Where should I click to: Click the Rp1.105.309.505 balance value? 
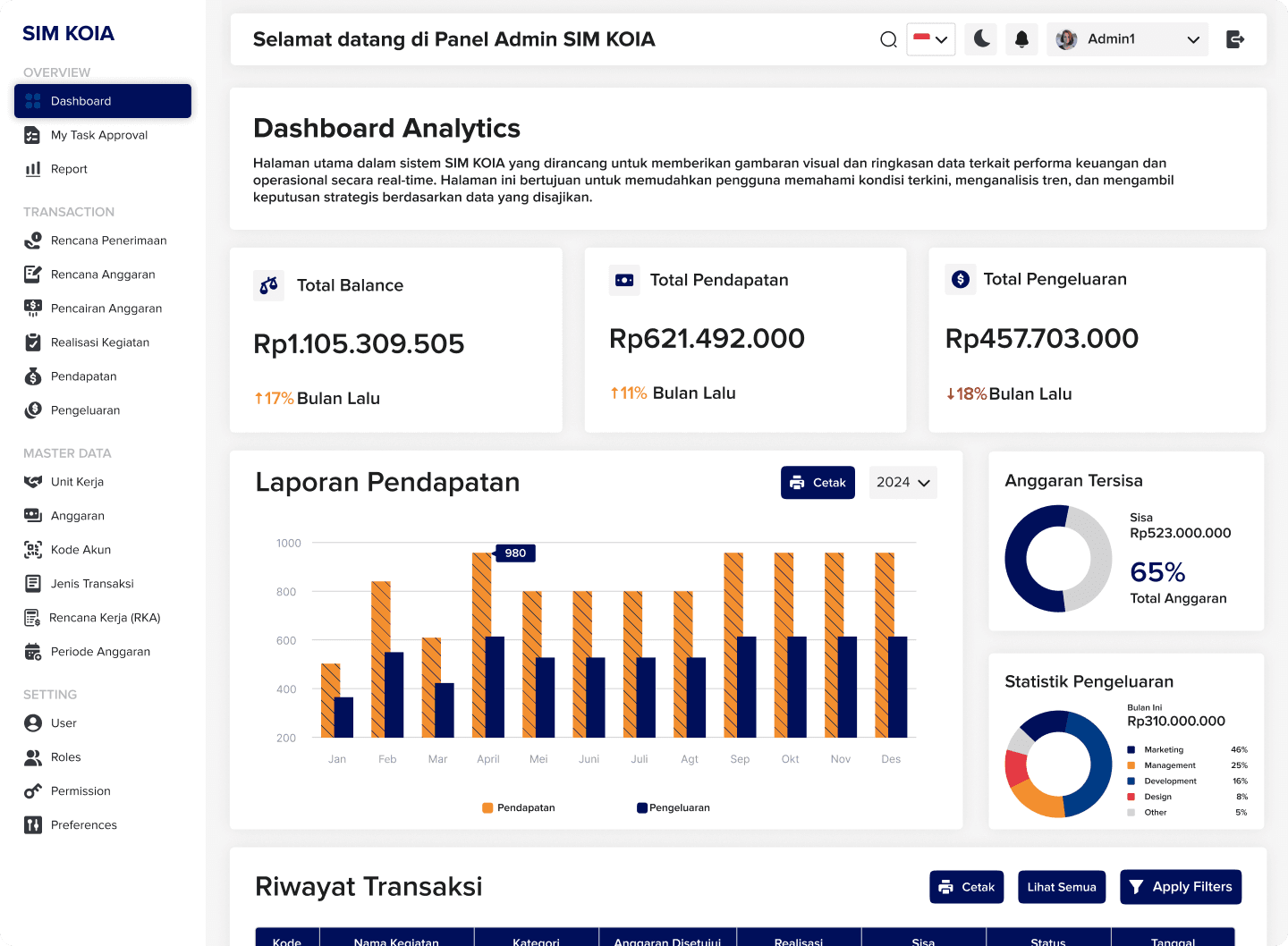pos(359,344)
